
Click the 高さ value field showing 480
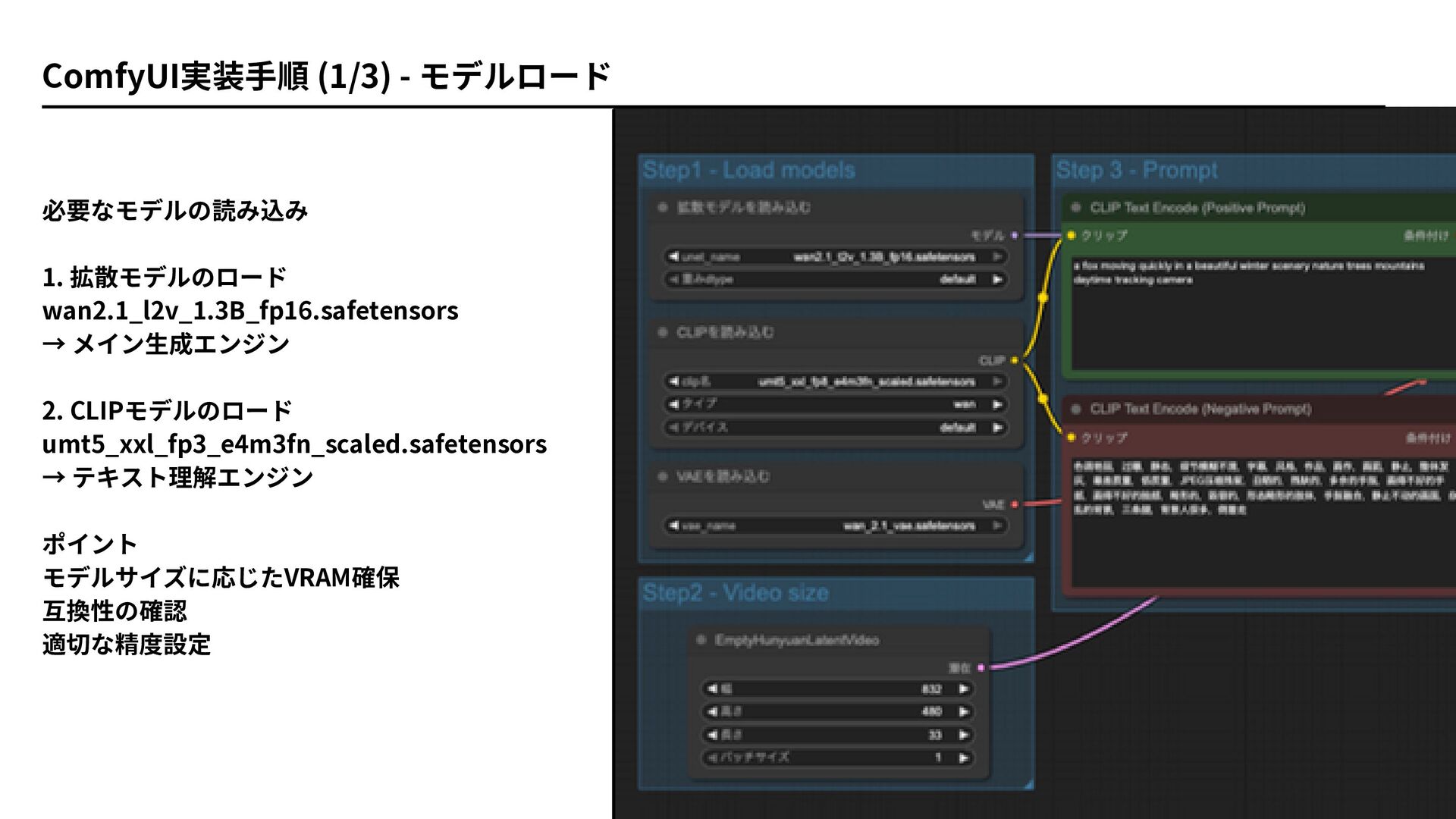[x=838, y=712]
